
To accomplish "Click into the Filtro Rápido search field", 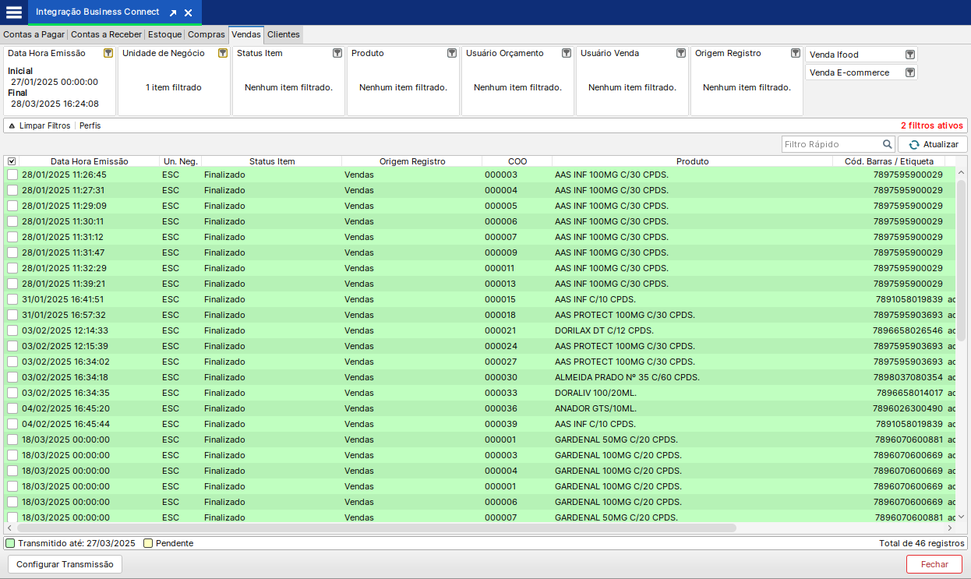I will [830, 145].
